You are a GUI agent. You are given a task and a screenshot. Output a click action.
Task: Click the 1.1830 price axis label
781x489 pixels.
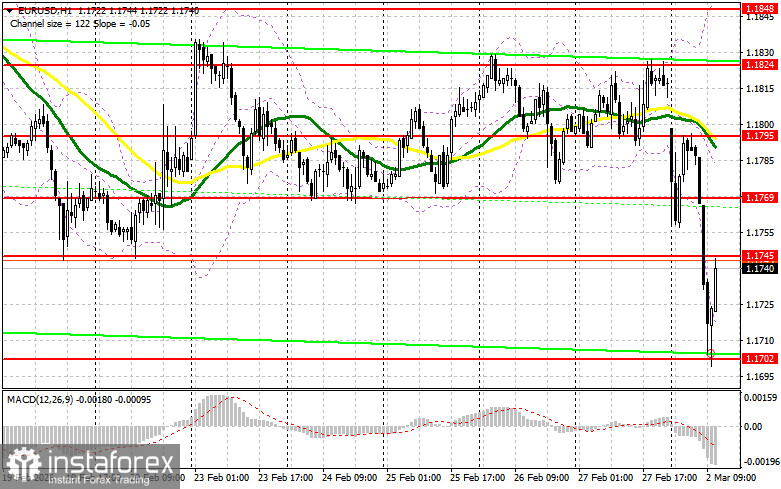[x=760, y=52]
